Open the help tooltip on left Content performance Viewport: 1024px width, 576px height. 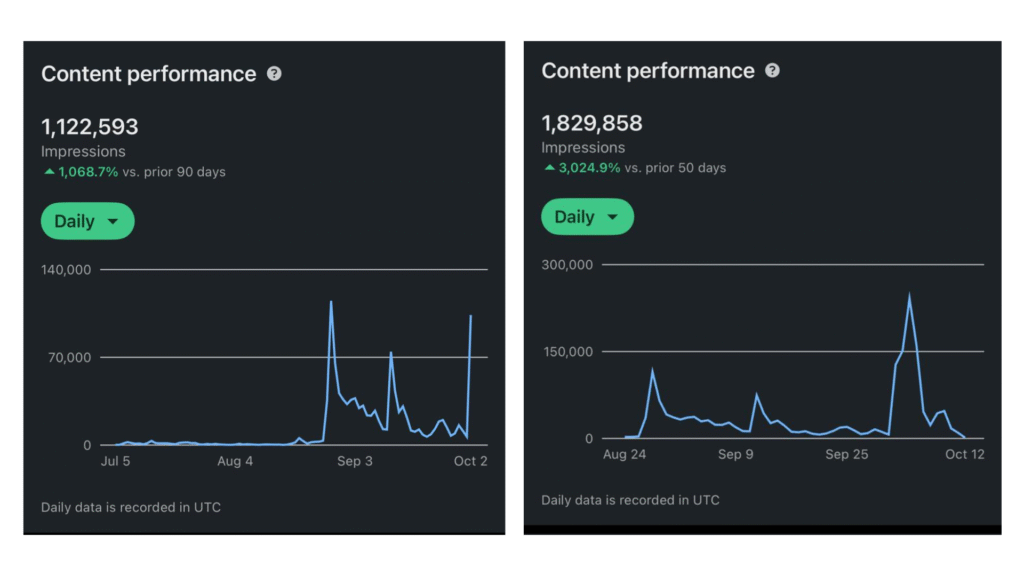[x=275, y=72]
